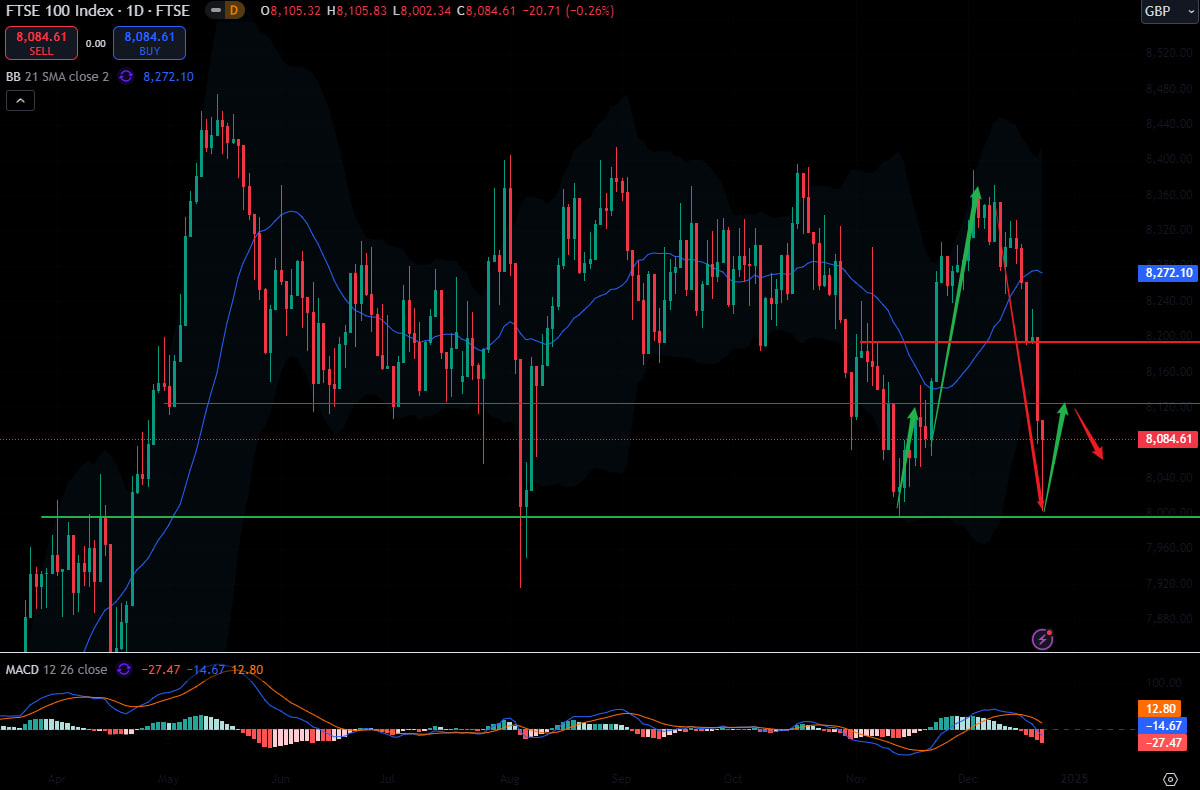1200x790 pixels.
Task: Click the 7,920.00 price scale label
Action: tap(1170, 583)
